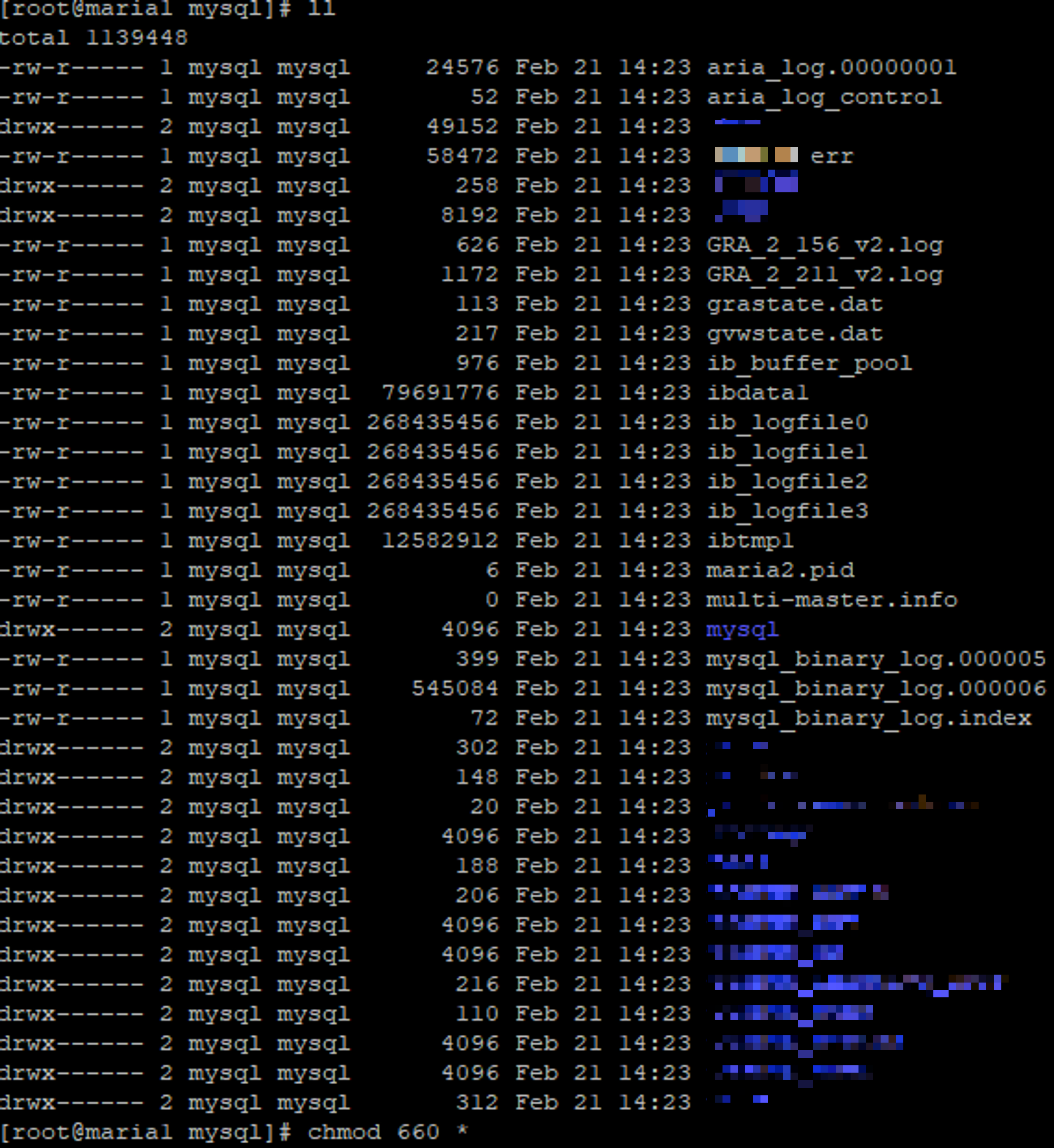The height and width of the screenshot is (1148, 1054).
Task: Click the GRA_2_156_v2.log filename
Action: (x=824, y=245)
